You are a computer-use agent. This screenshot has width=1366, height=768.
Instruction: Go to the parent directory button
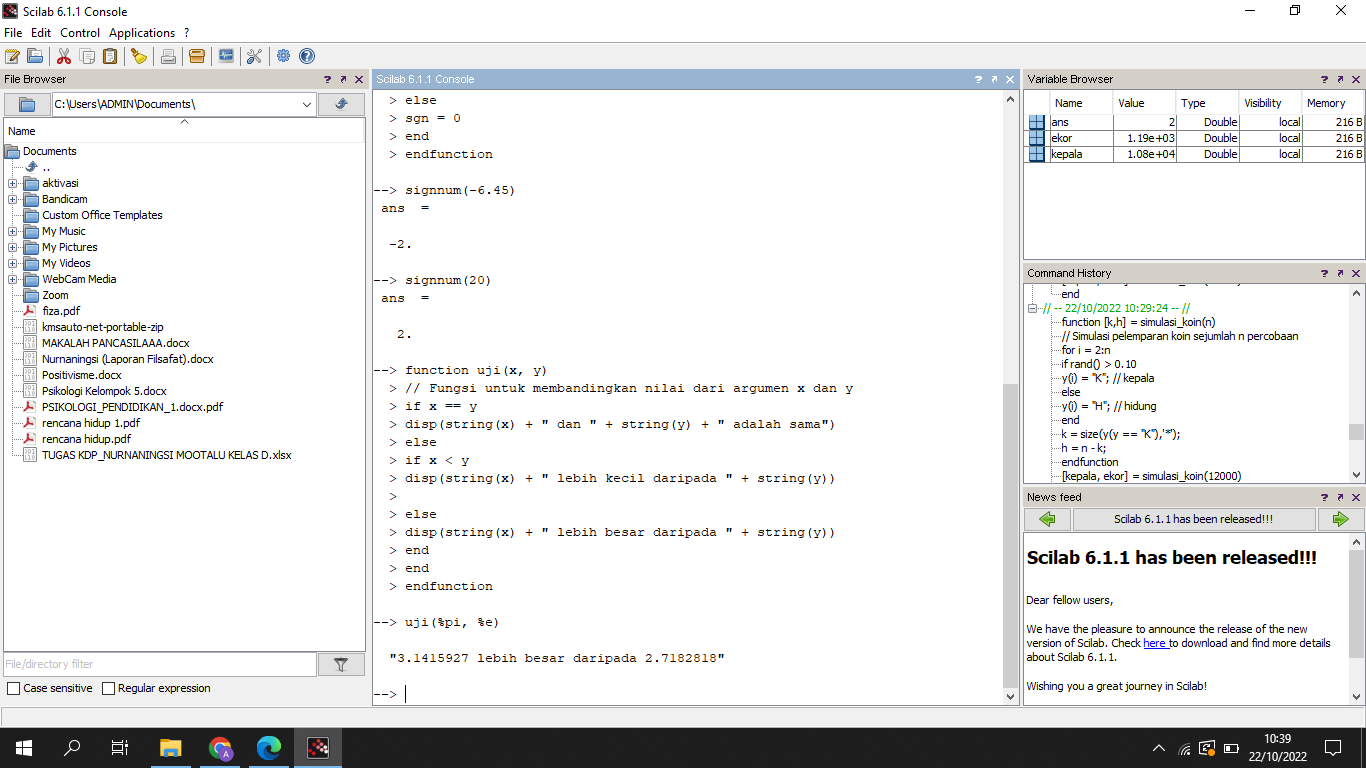coord(341,104)
